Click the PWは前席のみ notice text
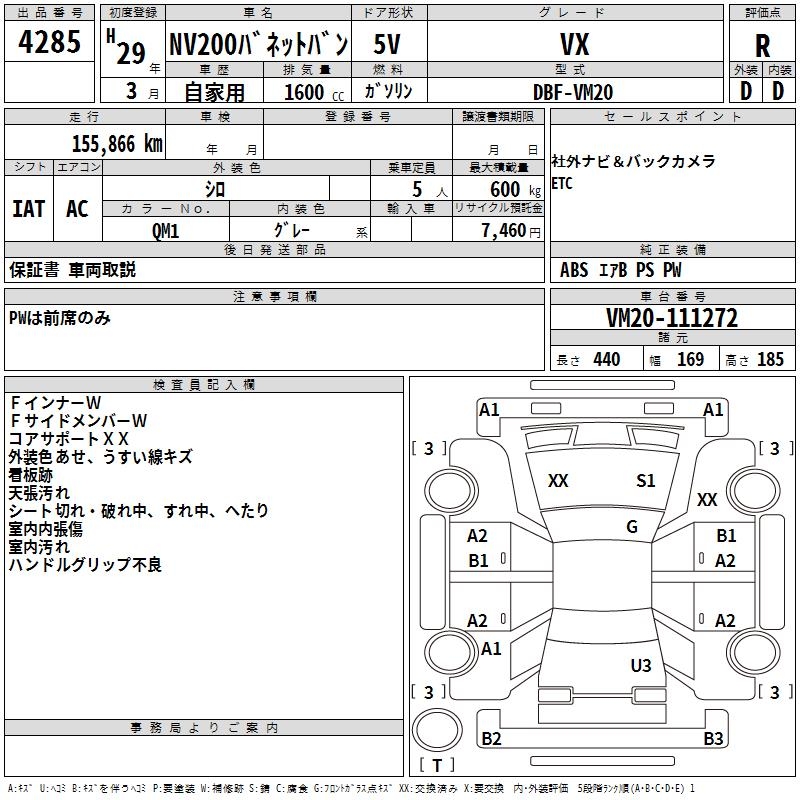The width and height of the screenshot is (800, 800). 60,318
